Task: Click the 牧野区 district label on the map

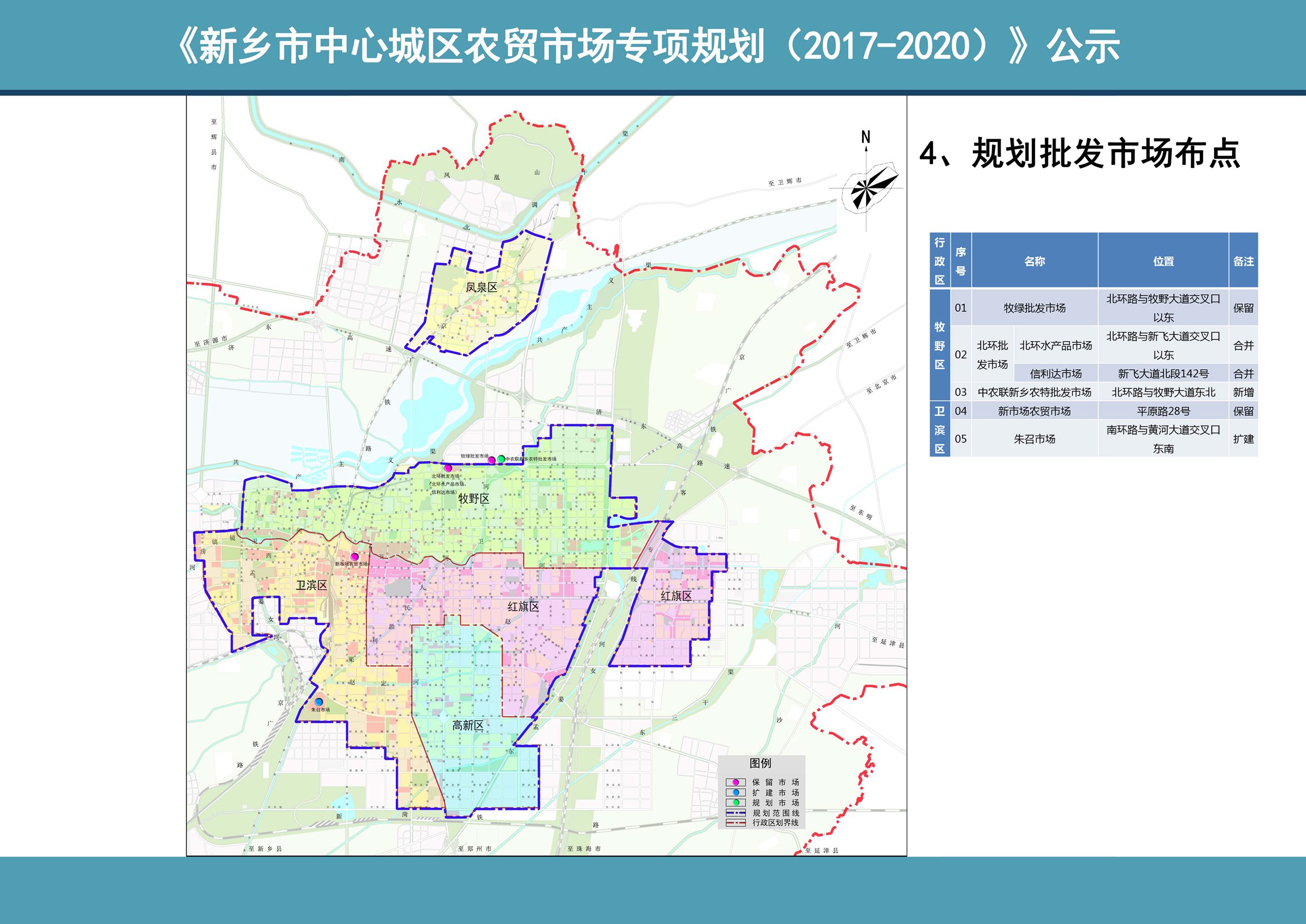Action: click(474, 499)
